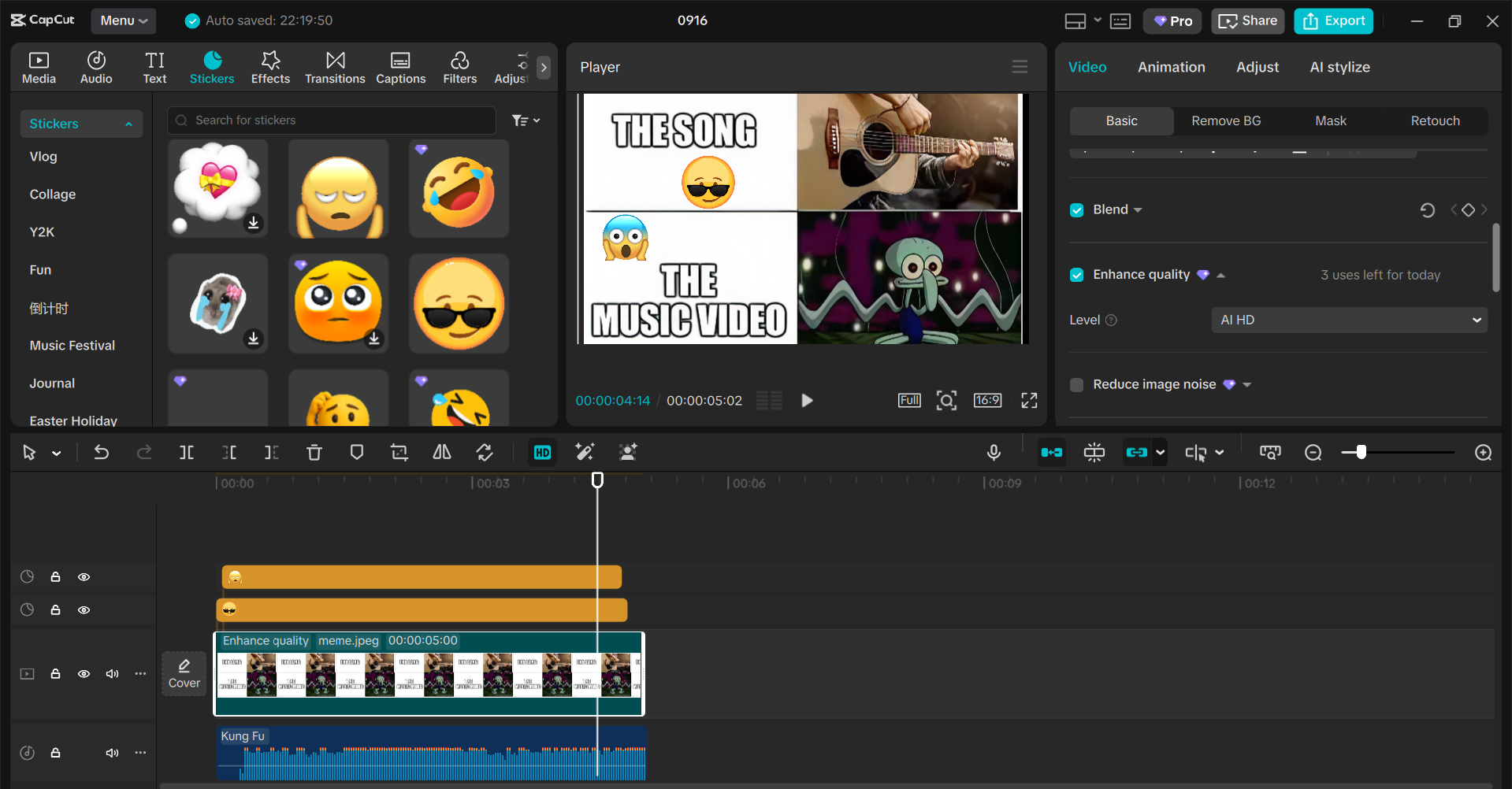Open the layout dropdown arrow in title bar
The width and height of the screenshot is (1512, 789).
pyautogui.click(x=1098, y=20)
